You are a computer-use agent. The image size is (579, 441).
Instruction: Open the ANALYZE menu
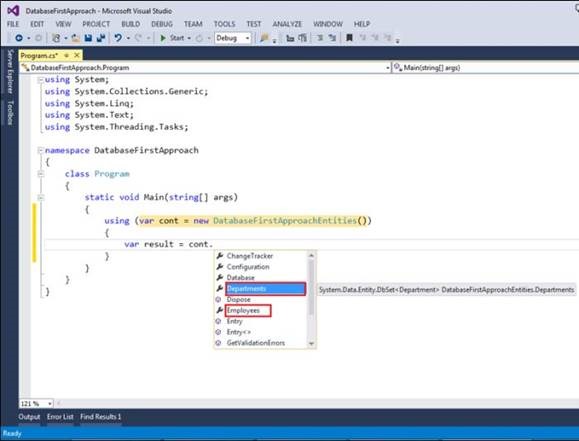click(287, 24)
